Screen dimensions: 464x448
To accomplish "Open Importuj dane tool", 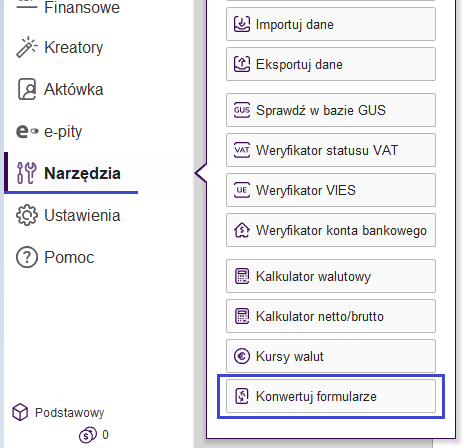I will (x=331, y=24).
